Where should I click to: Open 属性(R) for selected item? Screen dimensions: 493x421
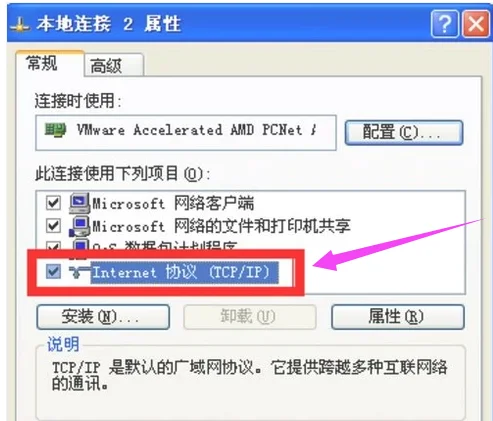tap(398, 317)
